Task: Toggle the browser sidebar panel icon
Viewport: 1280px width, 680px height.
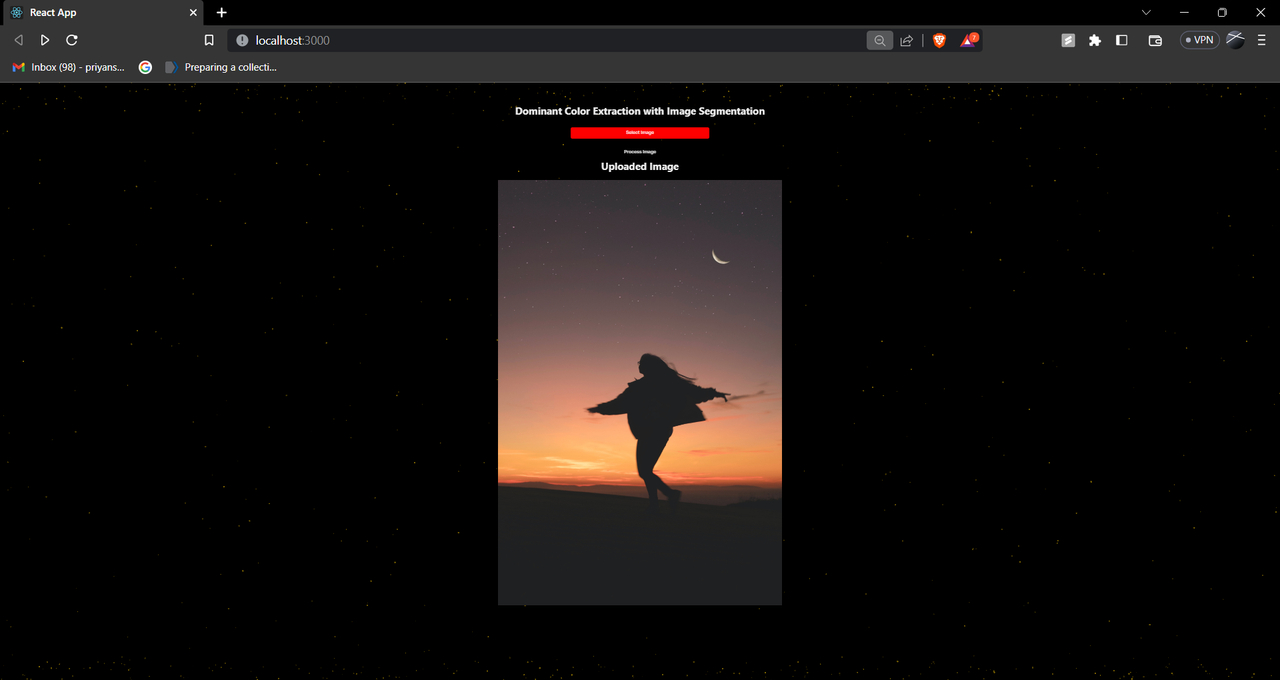Action: [x=1122, y=40]
